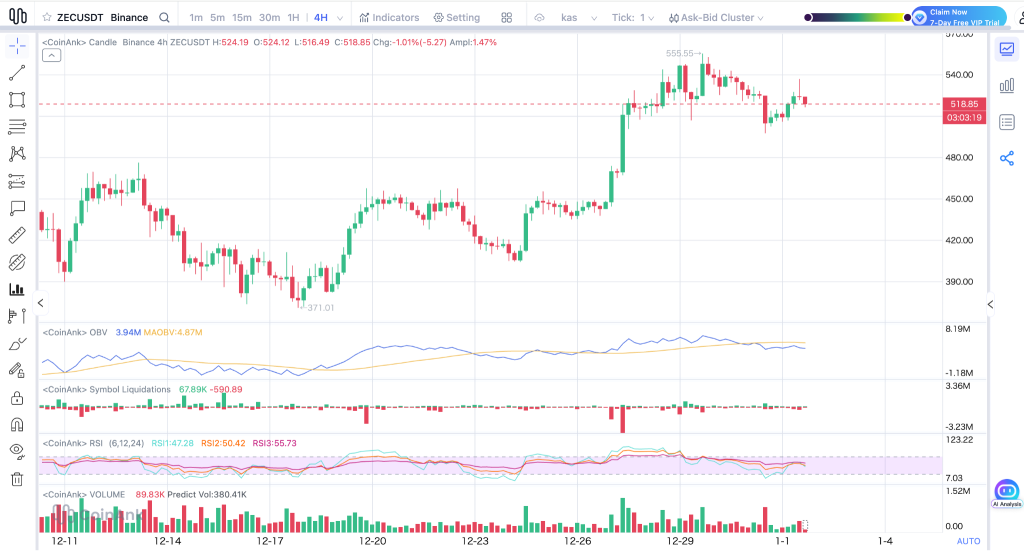Toggle the AUTO price scale
1024x556 pixels.
pos(968,541)
